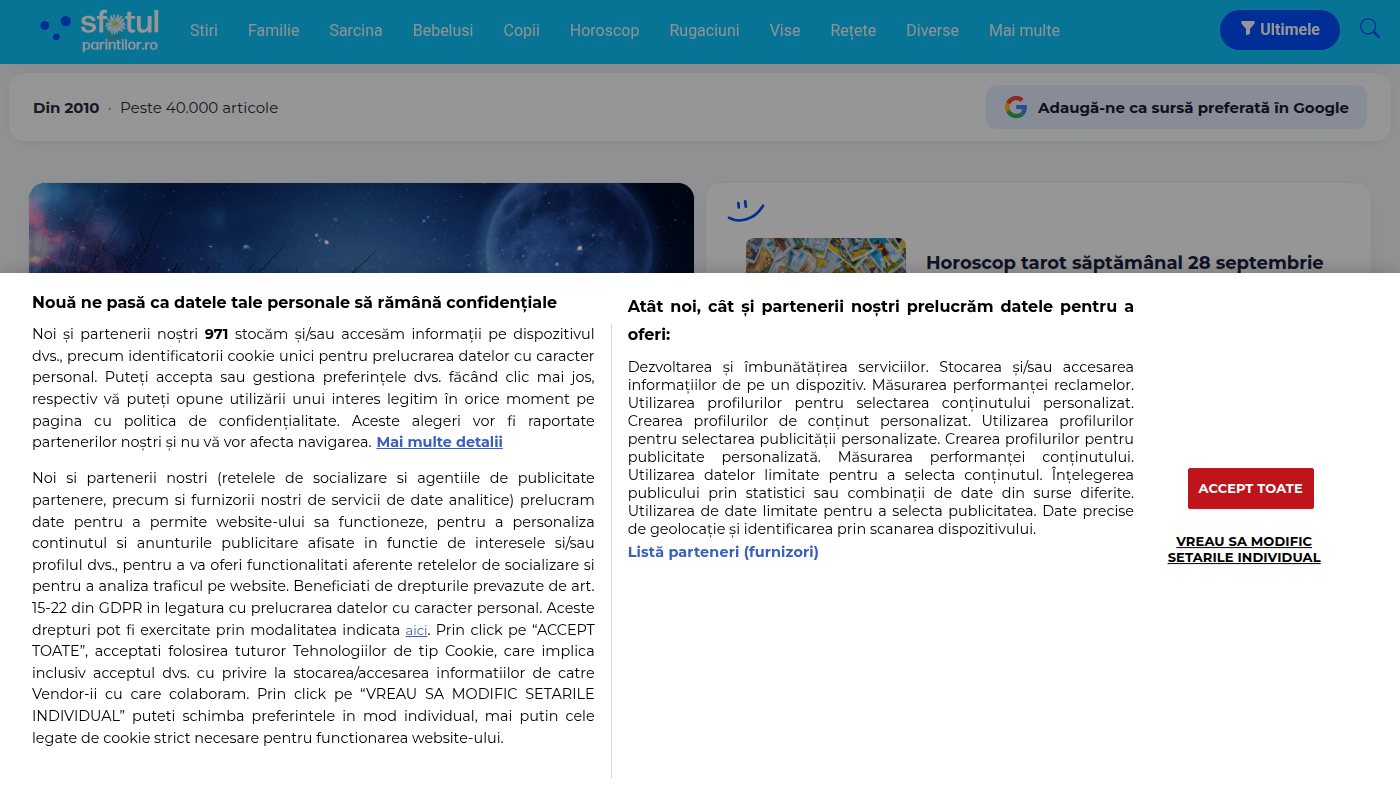
Task: Click the heading 'Atât noi, cât și partenerii noștri'
Action: click(x=881, y=319)
